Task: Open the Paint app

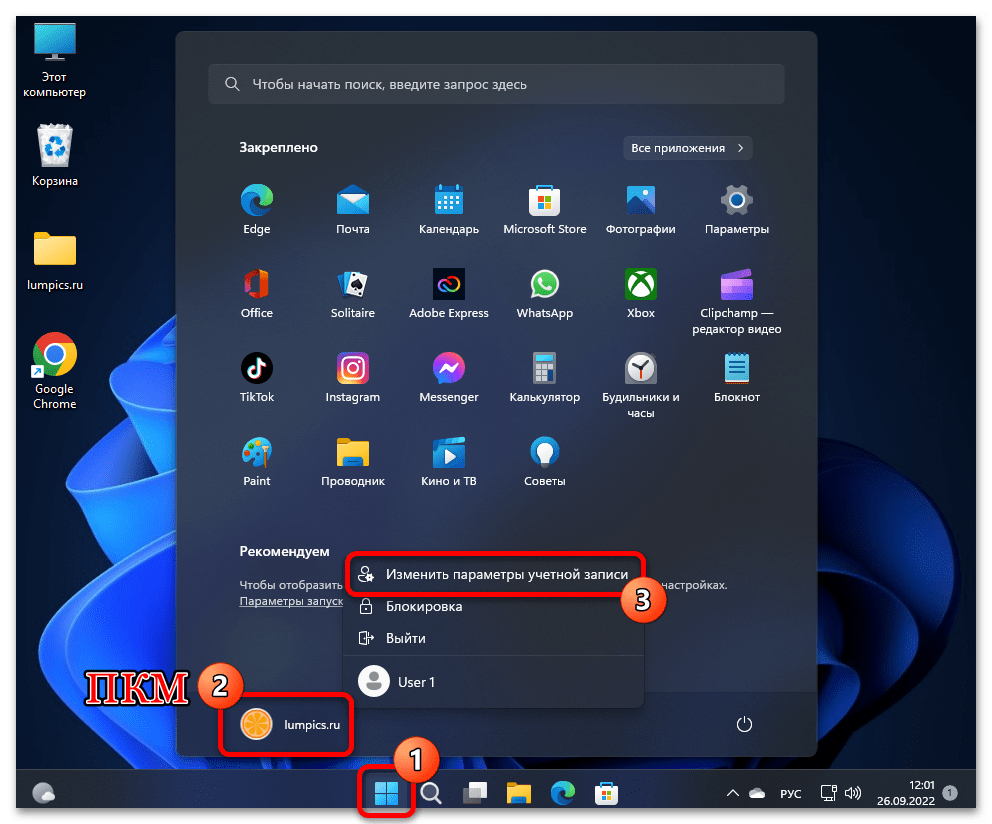Action: coord(256,461)
